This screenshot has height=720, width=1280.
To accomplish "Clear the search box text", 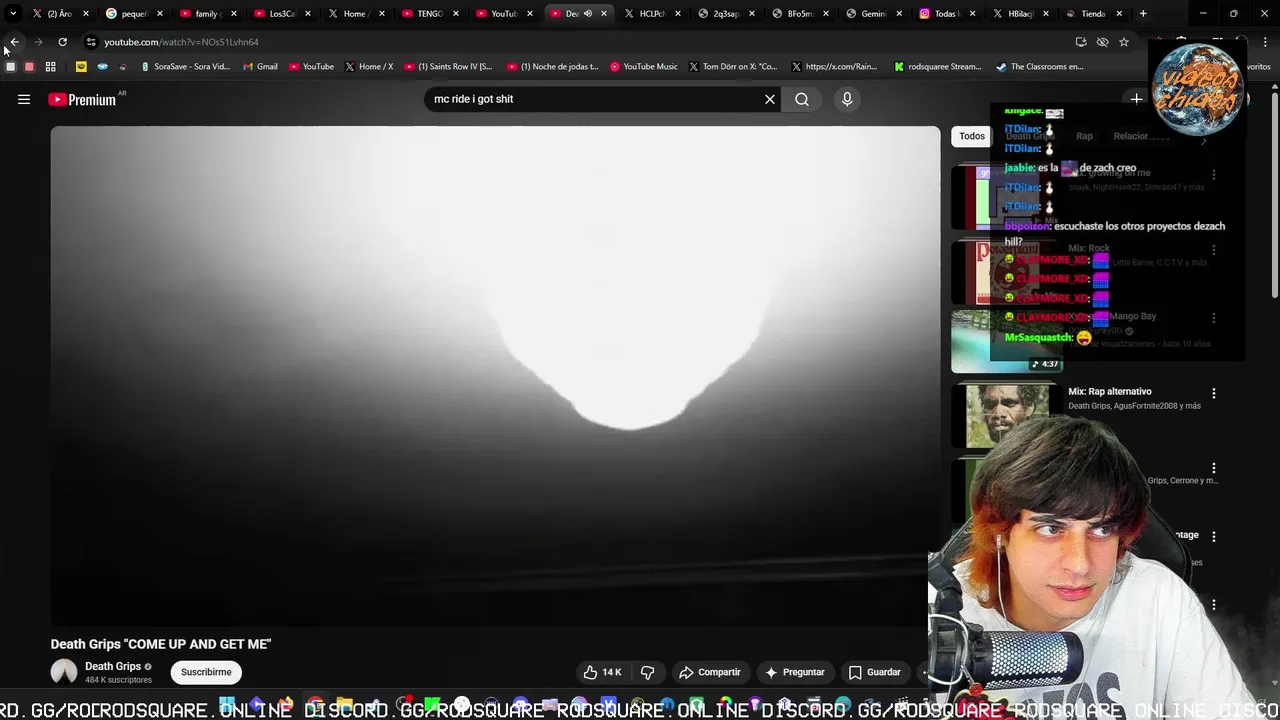I will (770, 99).
